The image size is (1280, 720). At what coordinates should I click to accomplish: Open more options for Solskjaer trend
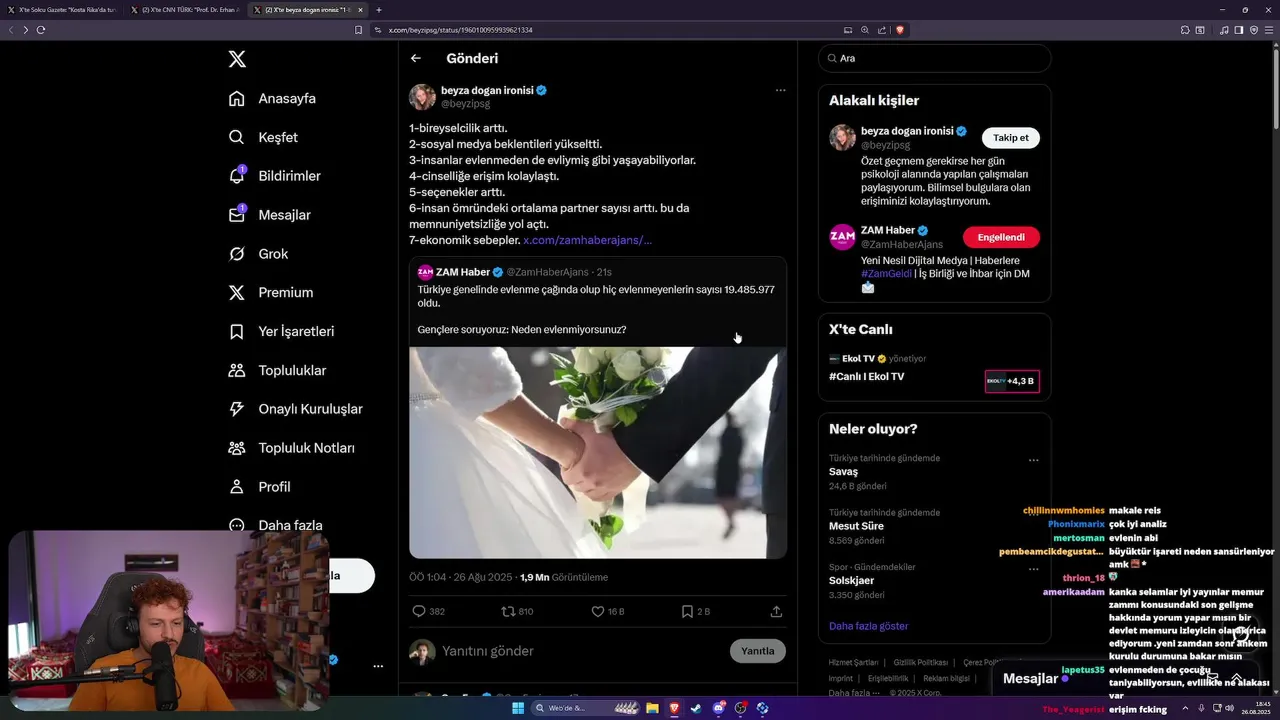pos(1033,569)
